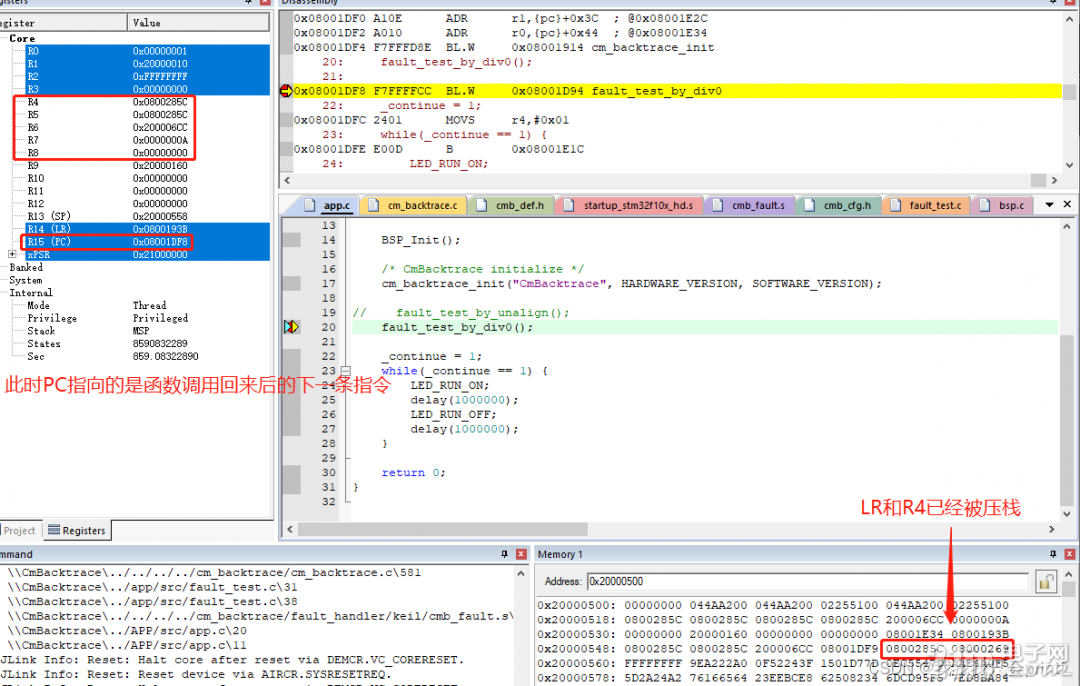Select the R3 register row
Image resolution: width=1080 pixels, height=686 pixels.
click(x=147, y=90)
